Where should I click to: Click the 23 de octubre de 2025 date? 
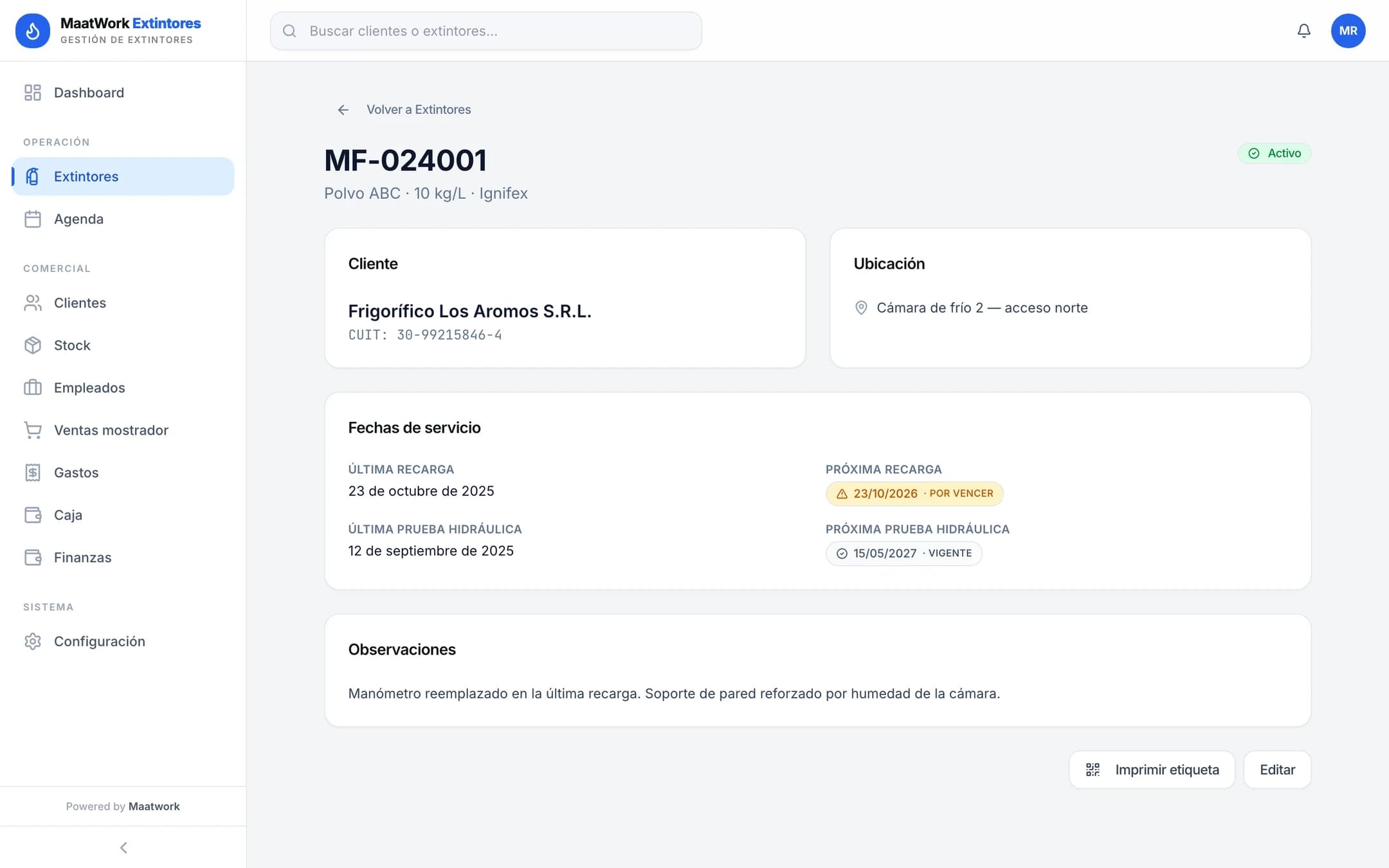[x=421, y=491]
